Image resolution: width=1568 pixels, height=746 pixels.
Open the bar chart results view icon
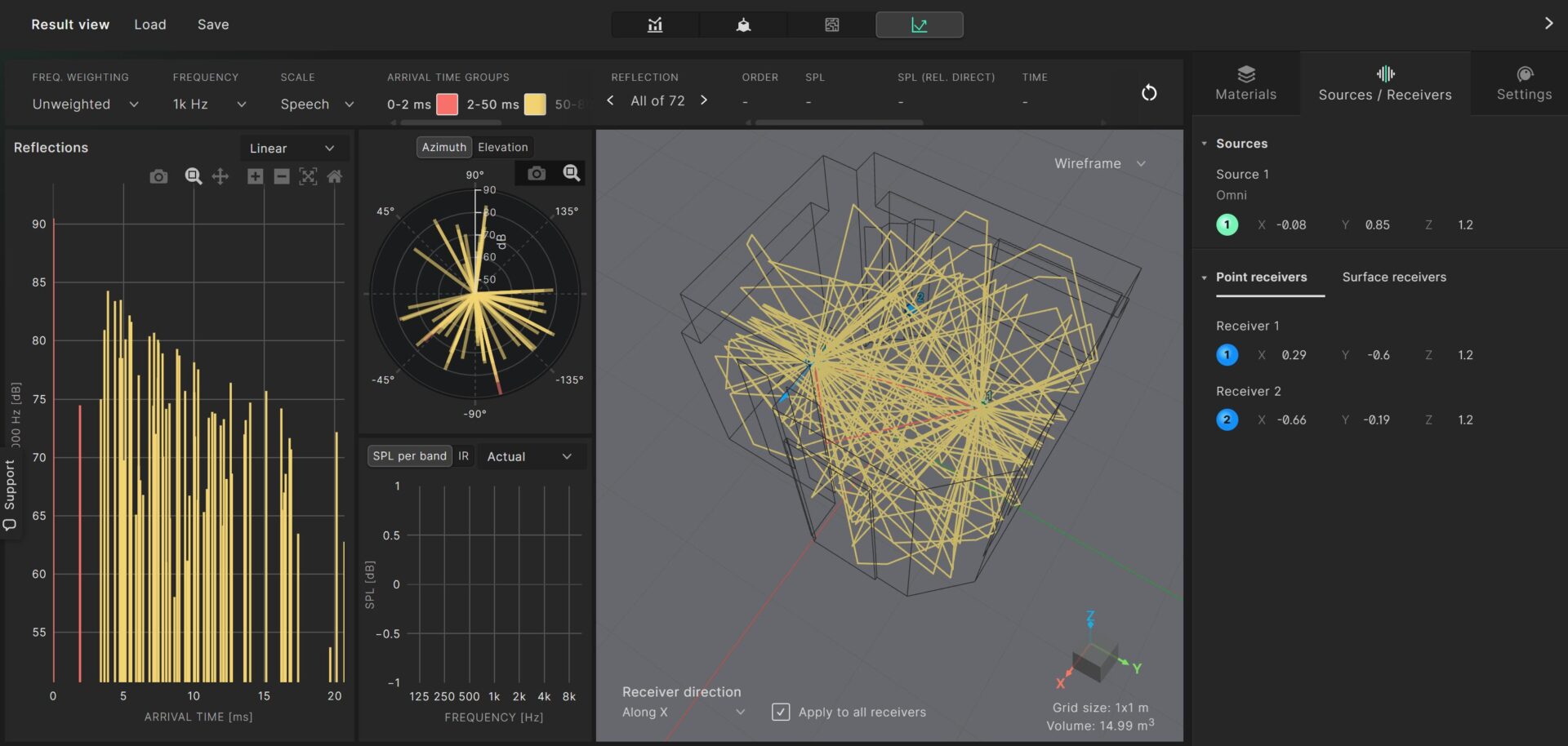pyautogui.click(x=655, y=24)
